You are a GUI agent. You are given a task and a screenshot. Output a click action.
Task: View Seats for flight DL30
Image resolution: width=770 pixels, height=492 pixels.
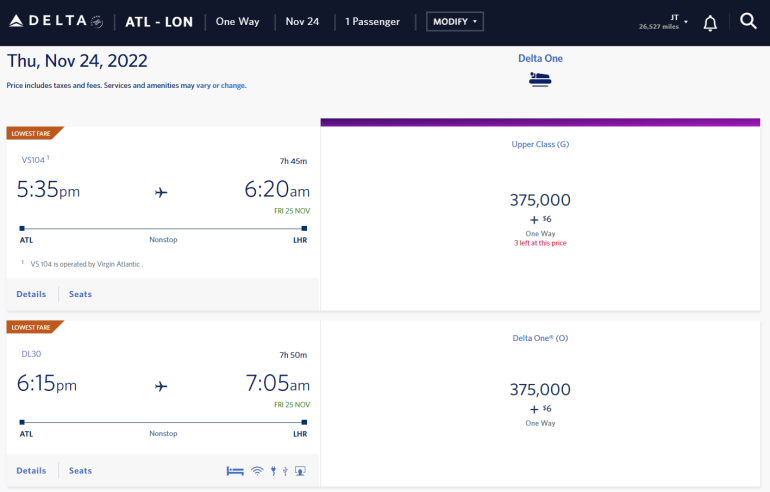[80, 470]
